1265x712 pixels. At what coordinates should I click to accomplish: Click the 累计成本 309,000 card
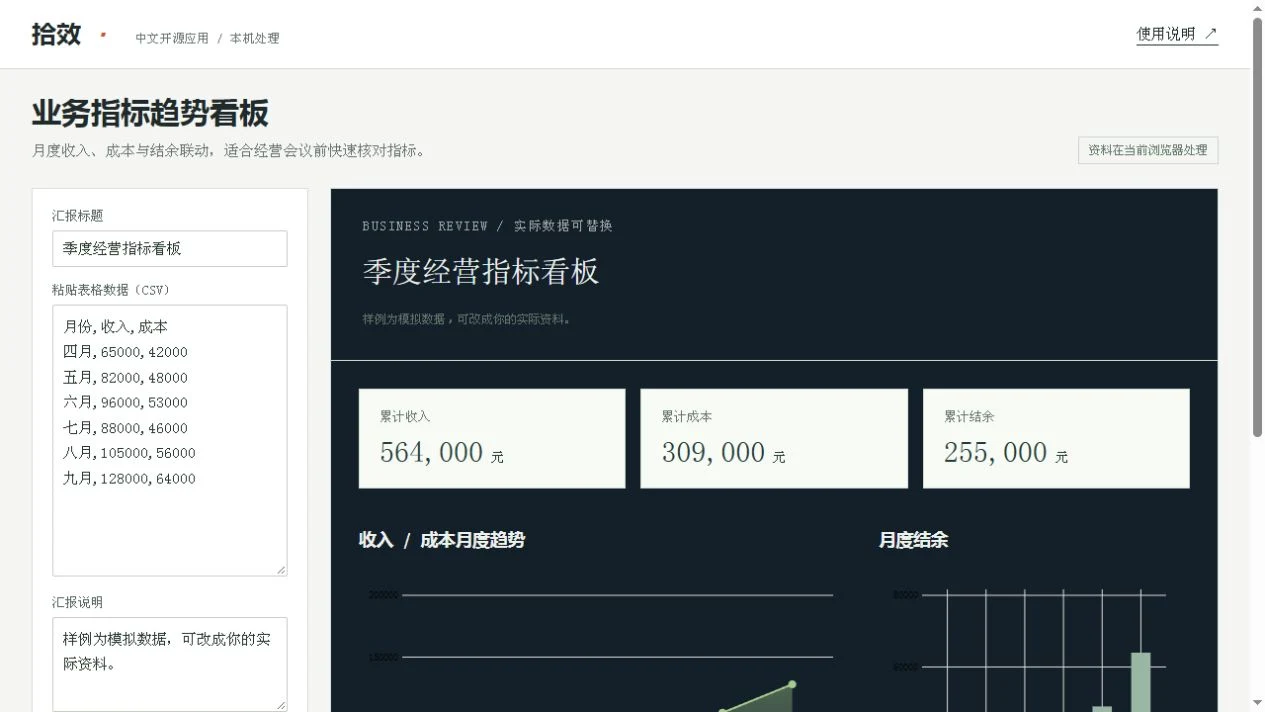[x=774, y=439]
